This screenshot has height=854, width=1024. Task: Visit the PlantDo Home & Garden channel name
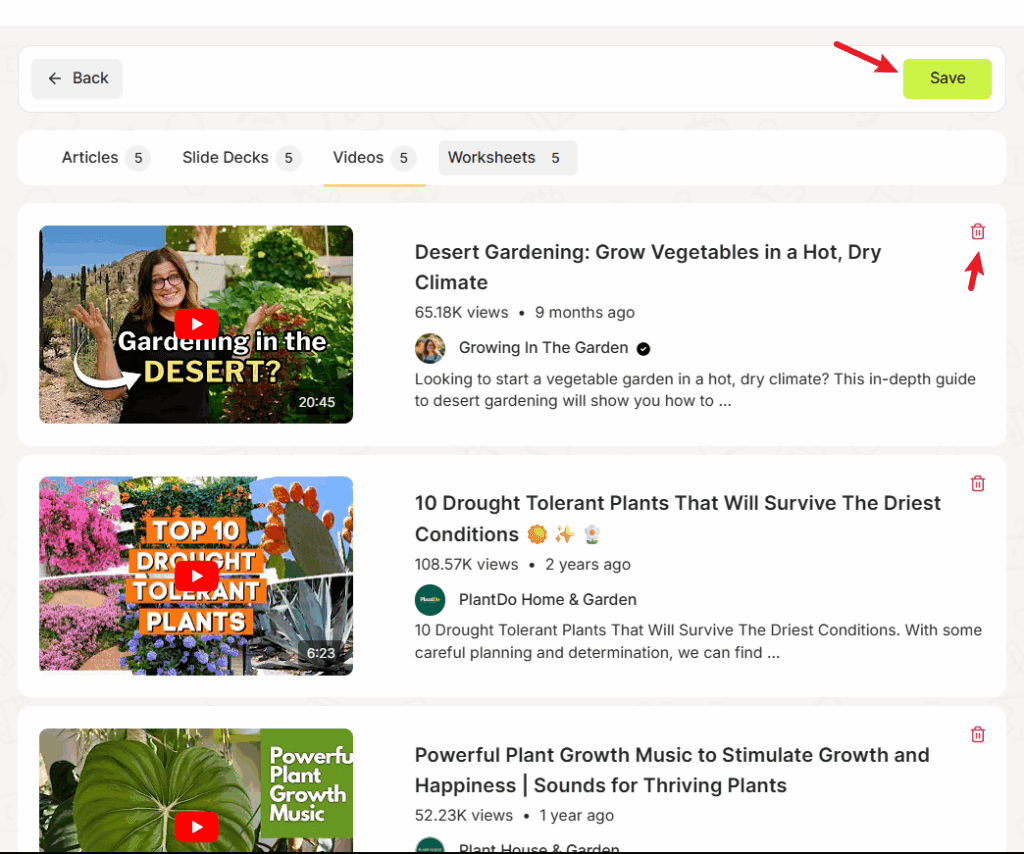click(547, 599)
